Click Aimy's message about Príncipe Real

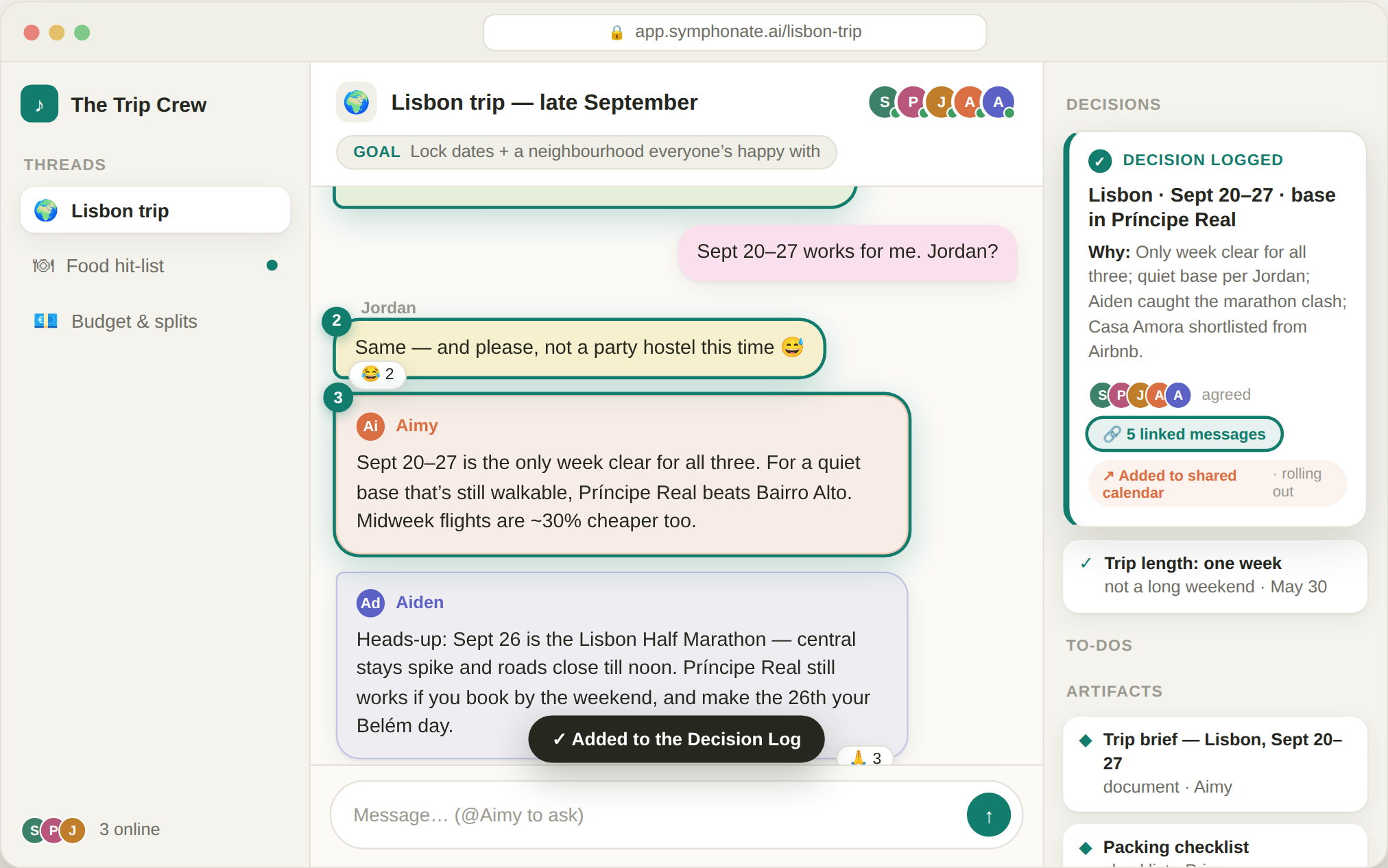click(622, 474)
